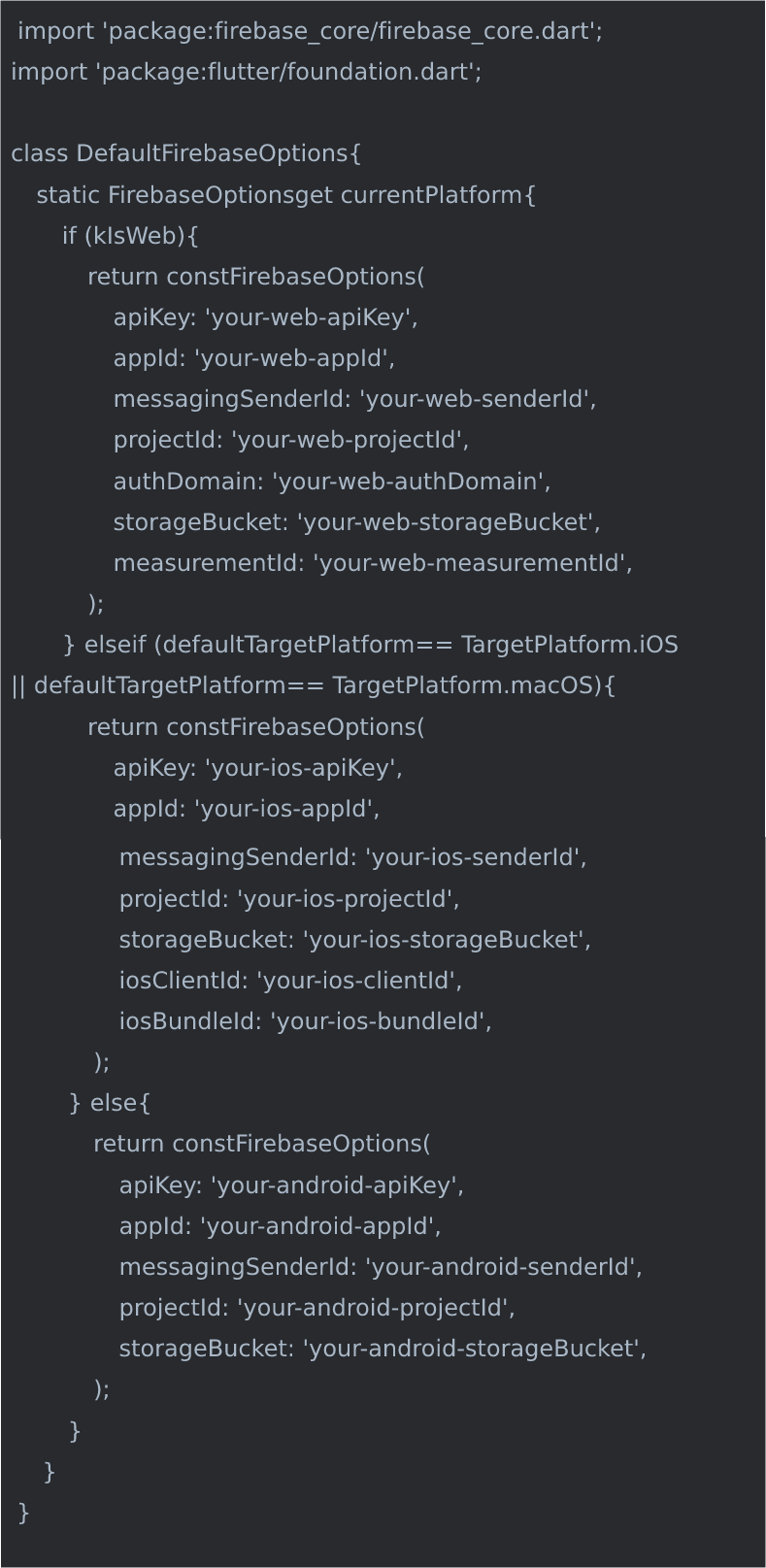This screenshot has width=766, height=1568.
Task: Click the firebase_core import line
Action: pos(311,31)
